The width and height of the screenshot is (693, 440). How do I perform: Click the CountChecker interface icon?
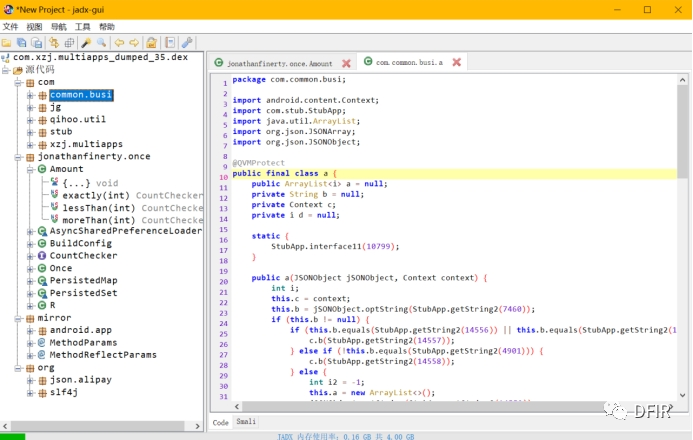pyautogui.click(x=42, y=256)
